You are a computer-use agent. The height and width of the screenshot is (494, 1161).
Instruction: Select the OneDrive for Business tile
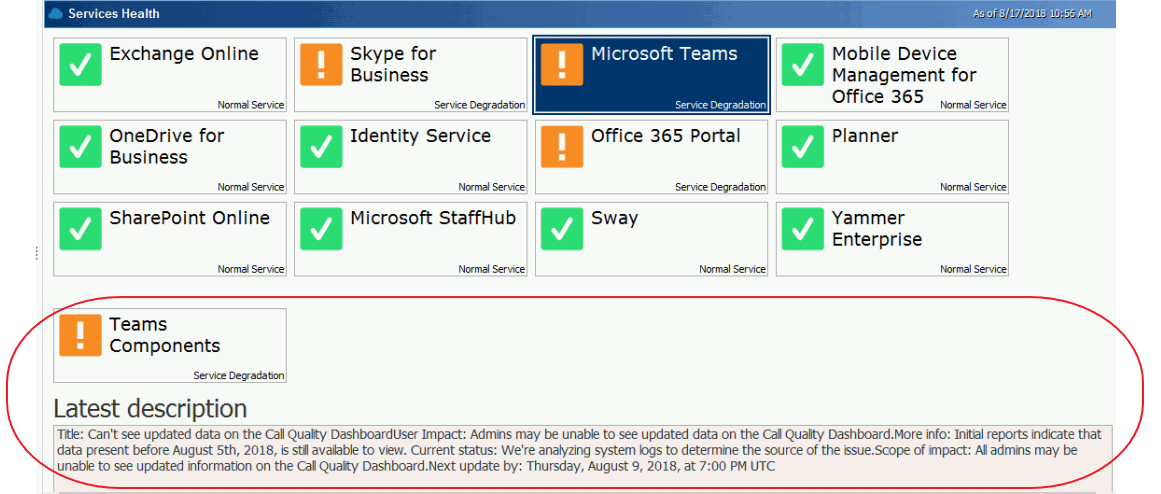[x=170, y=157]
